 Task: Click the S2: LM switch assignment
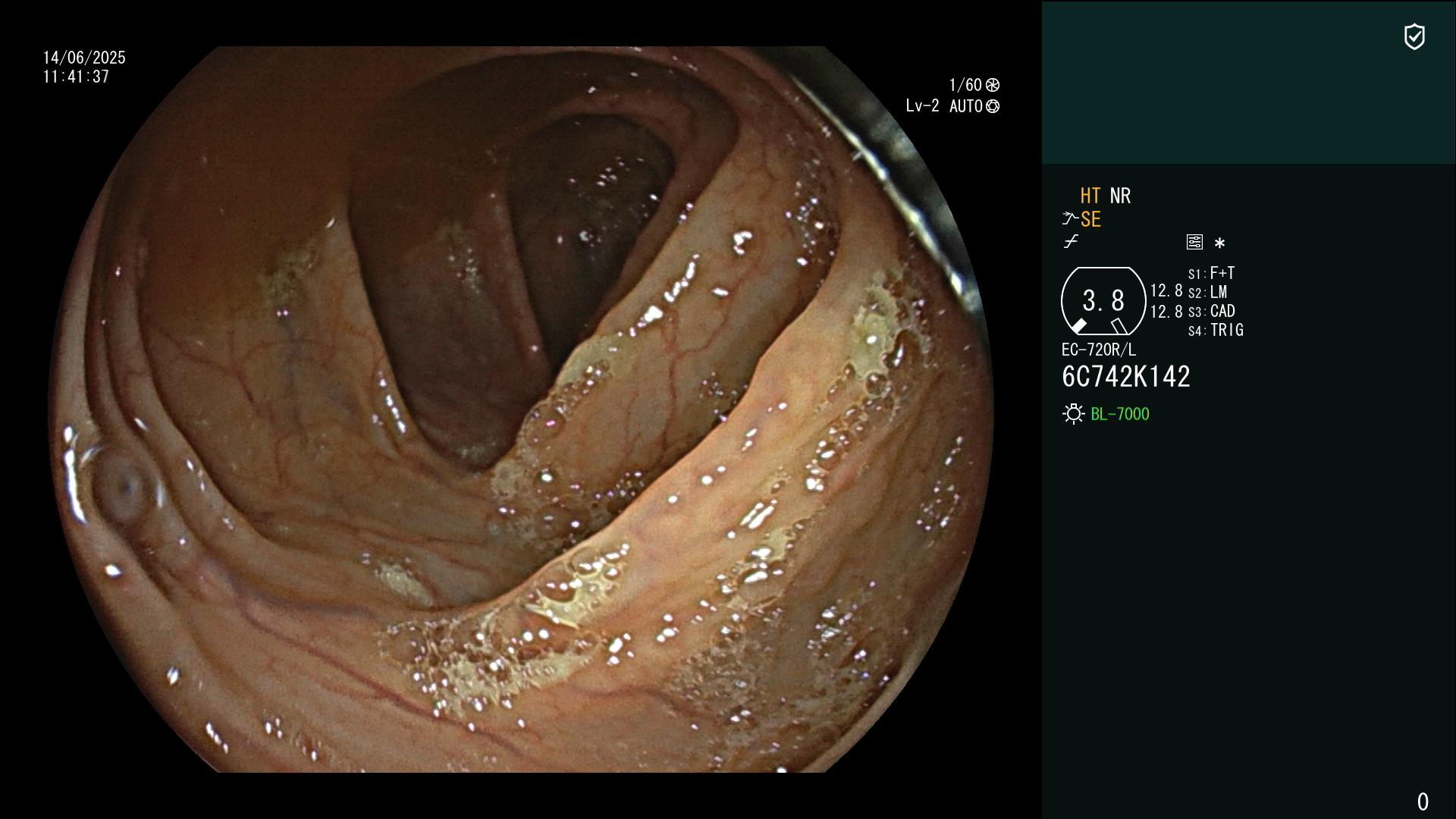pos(1207,293)
